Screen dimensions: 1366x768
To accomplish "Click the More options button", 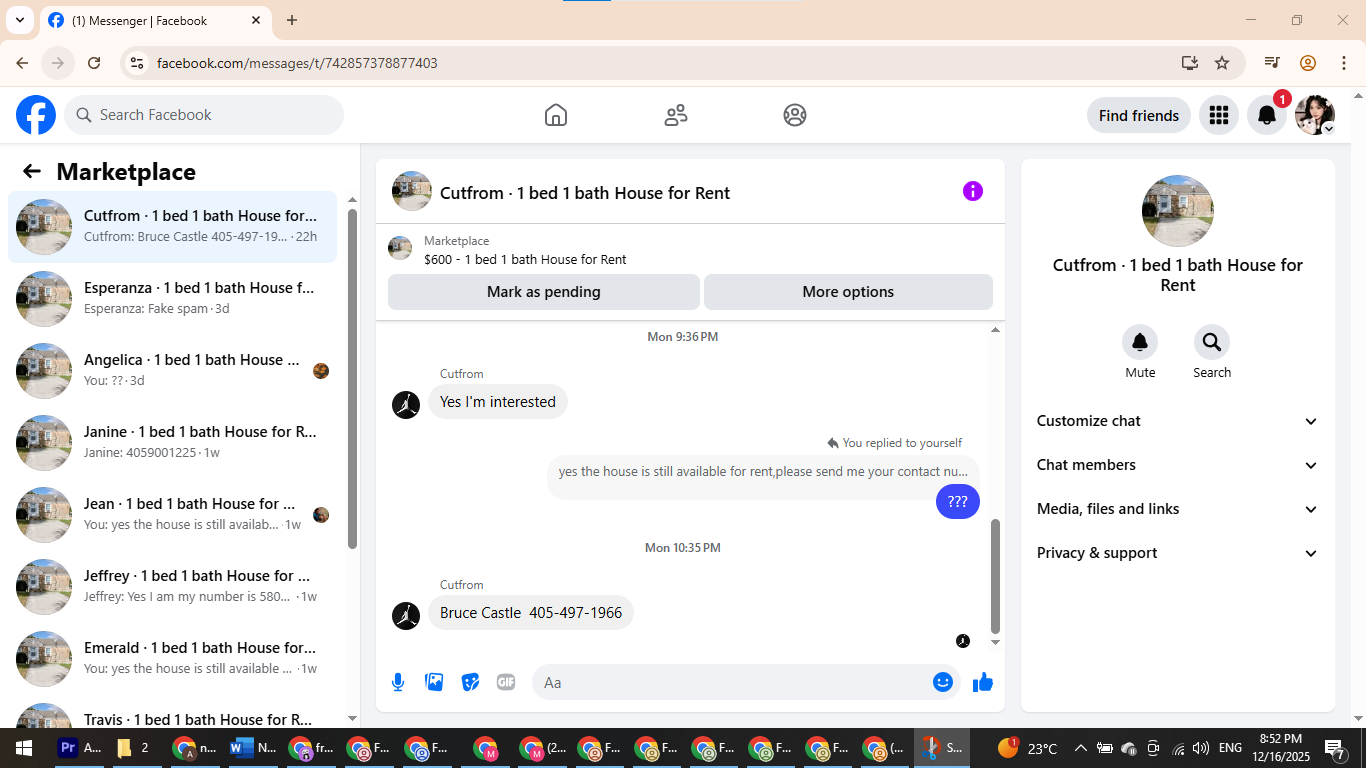I will coord(848,292).
